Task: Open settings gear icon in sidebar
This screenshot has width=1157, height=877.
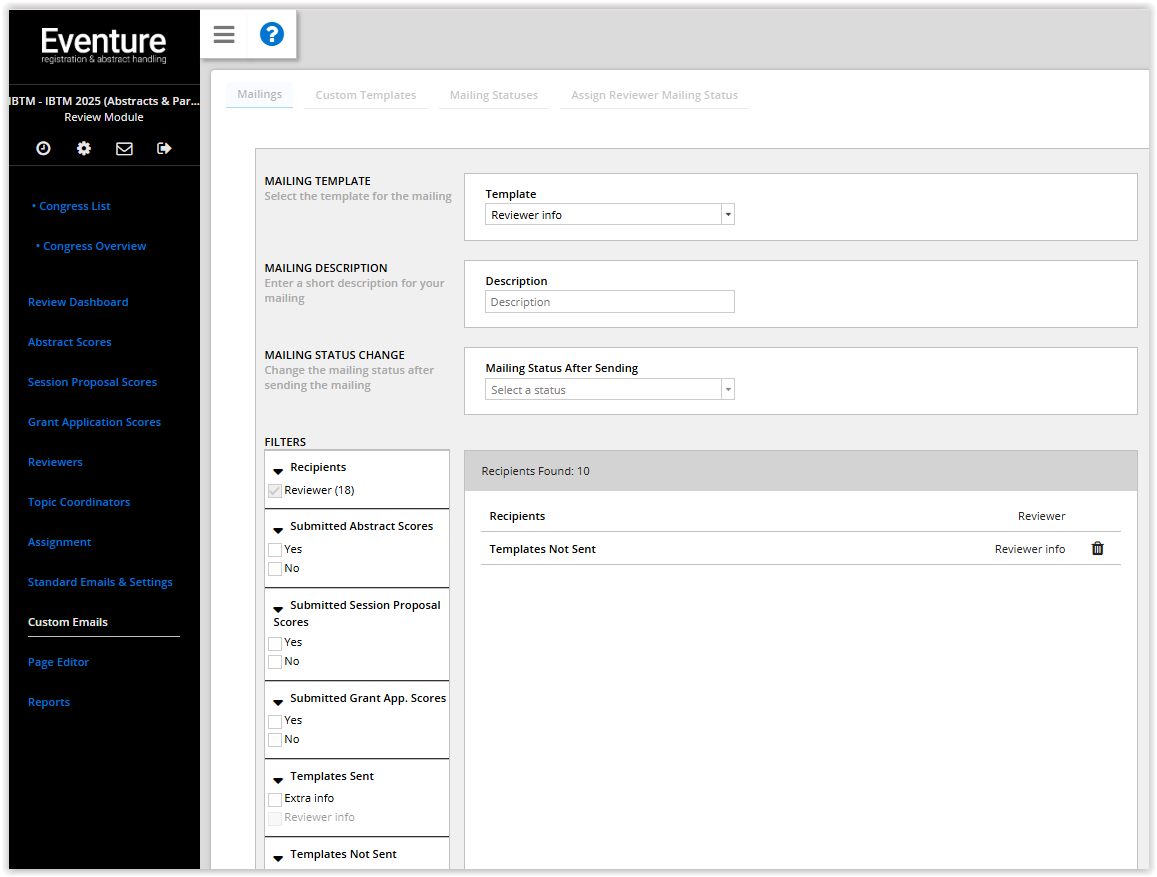Action: (x=84, y=148)
